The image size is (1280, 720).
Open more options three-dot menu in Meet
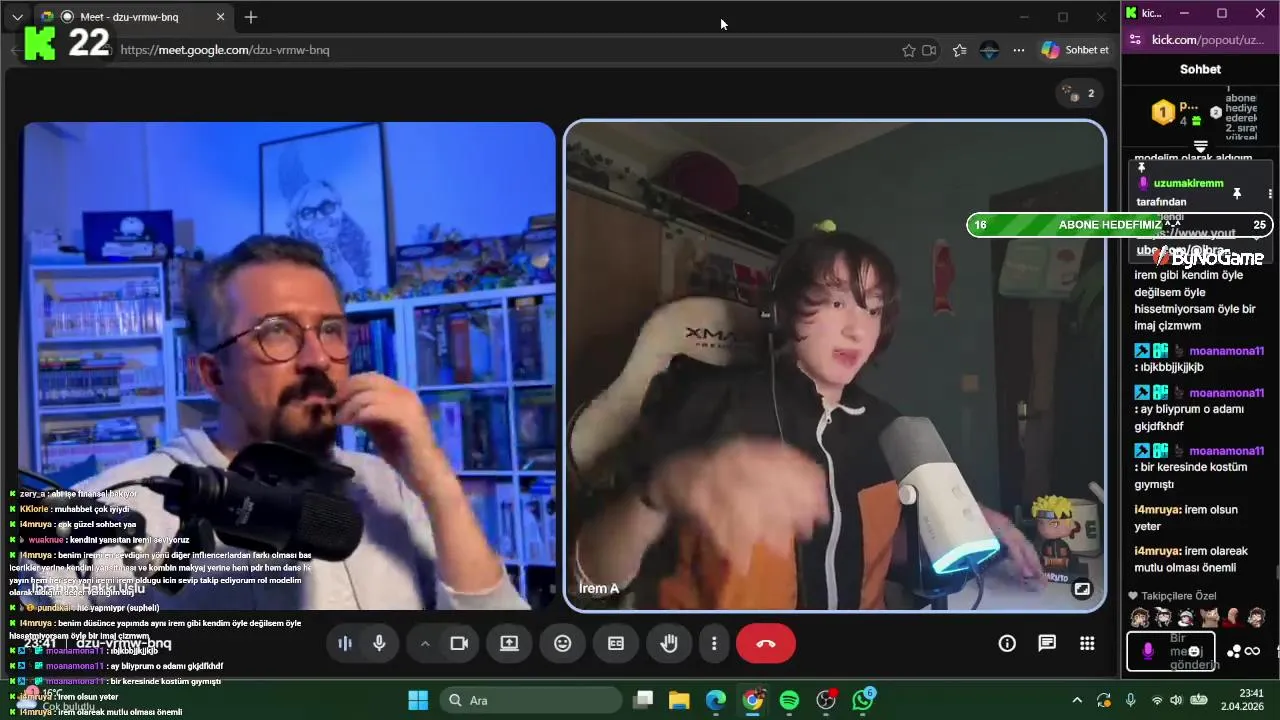point(714,644)
